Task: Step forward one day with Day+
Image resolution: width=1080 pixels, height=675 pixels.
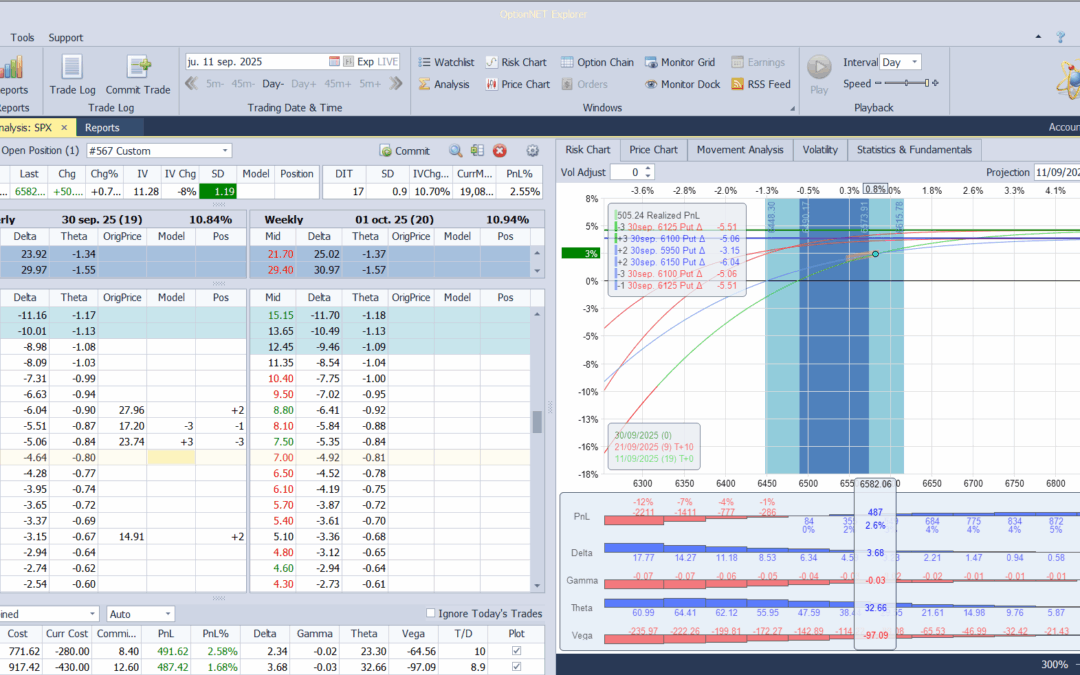Action: click(x=304, y=83)
